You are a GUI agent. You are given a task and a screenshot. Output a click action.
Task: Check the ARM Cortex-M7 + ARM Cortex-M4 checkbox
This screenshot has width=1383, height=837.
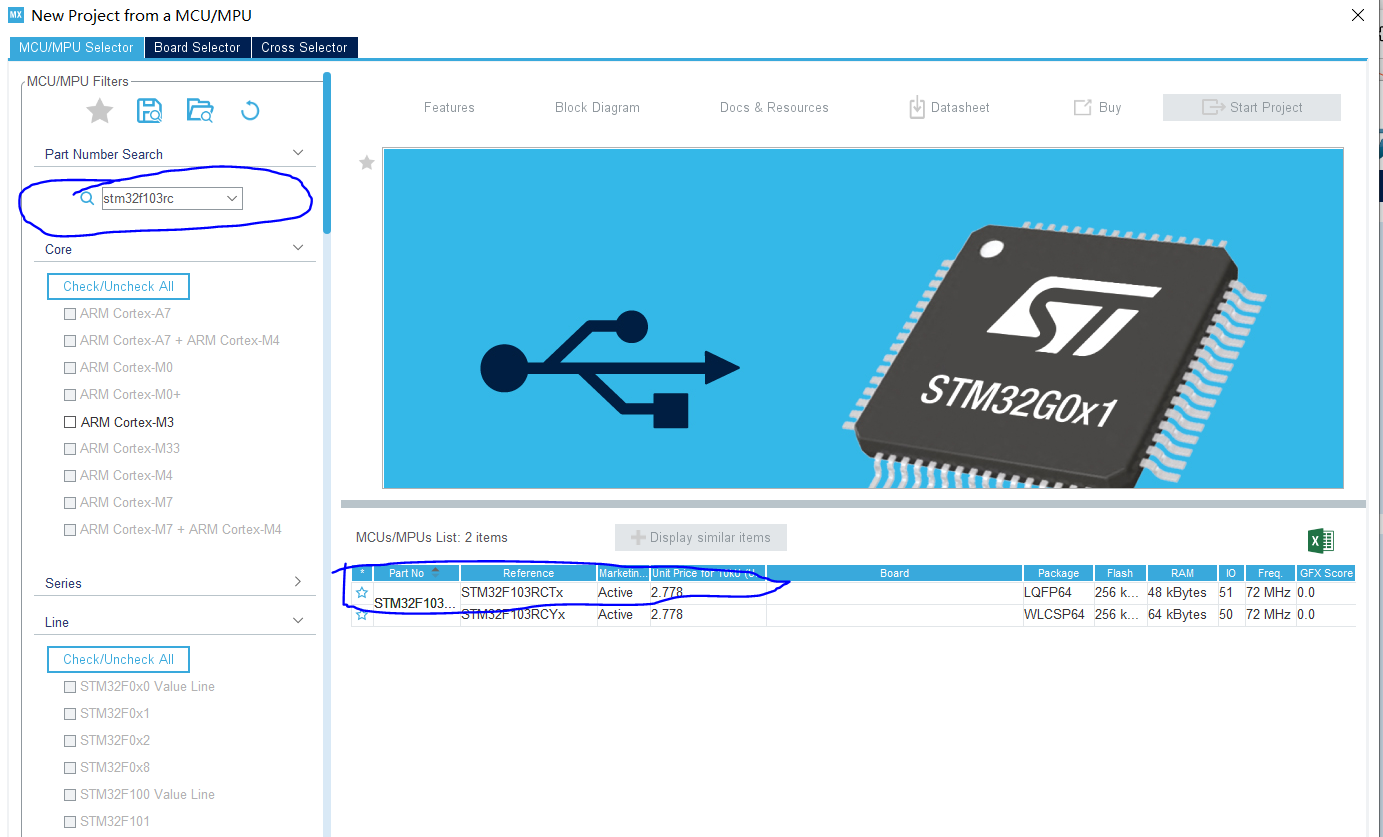(x=70, y=529)
